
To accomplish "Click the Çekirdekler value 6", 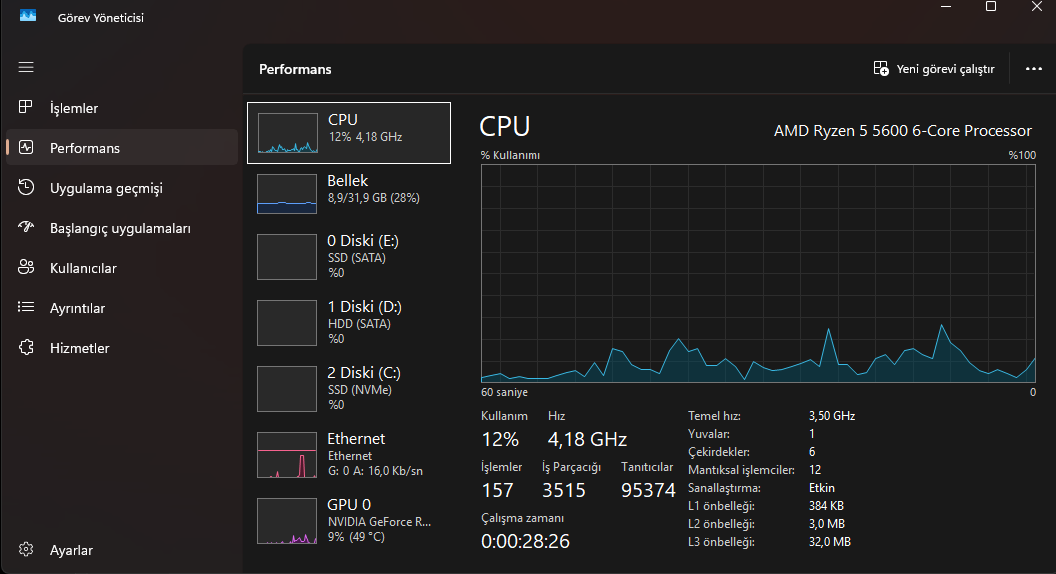I will pos(812,451).
